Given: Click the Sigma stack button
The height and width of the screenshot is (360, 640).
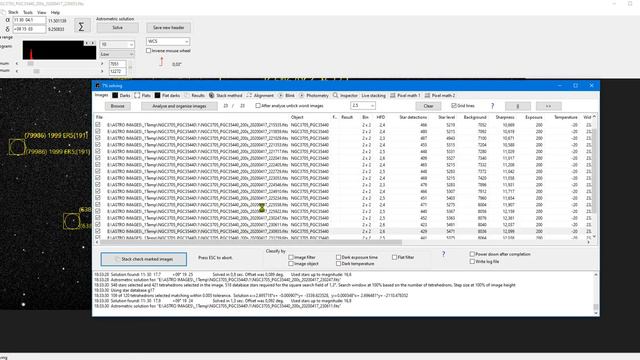Looking at the screenshot, I should click(x=81, y=27).
